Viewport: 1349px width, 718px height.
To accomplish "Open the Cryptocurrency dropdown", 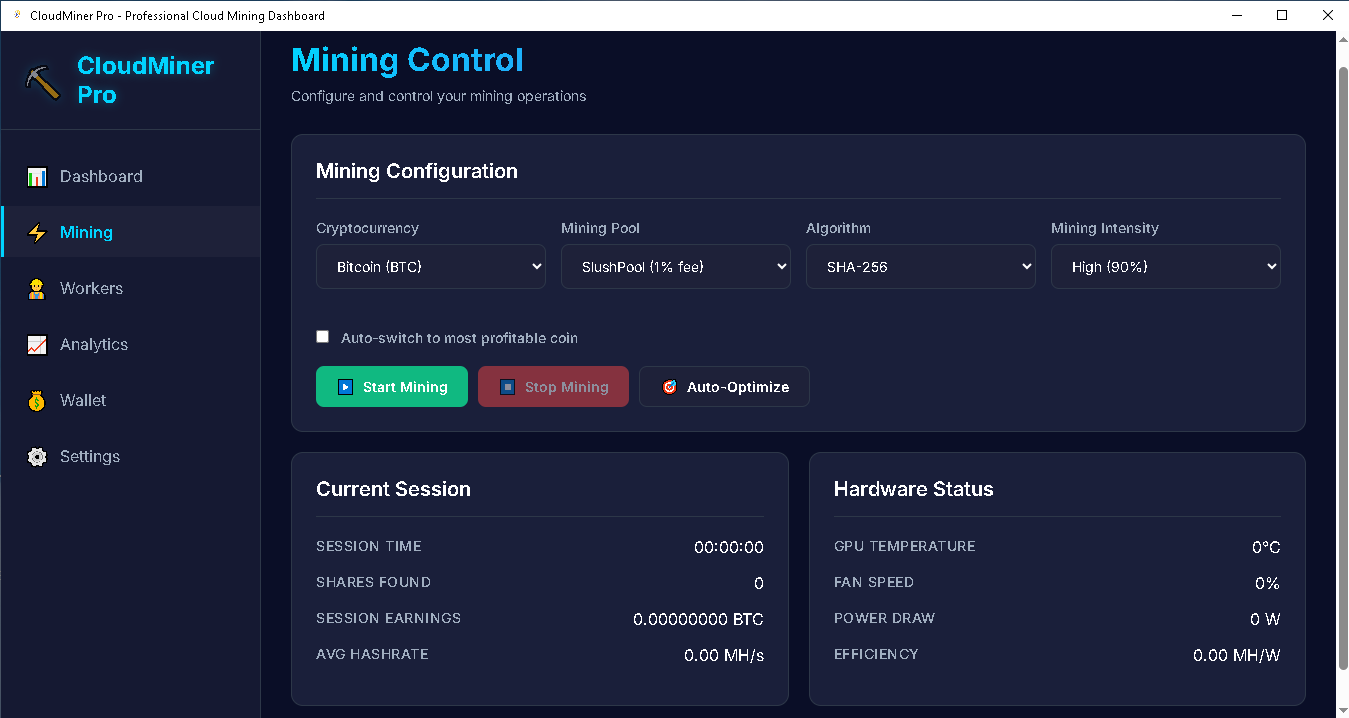I will click(430, 267).
